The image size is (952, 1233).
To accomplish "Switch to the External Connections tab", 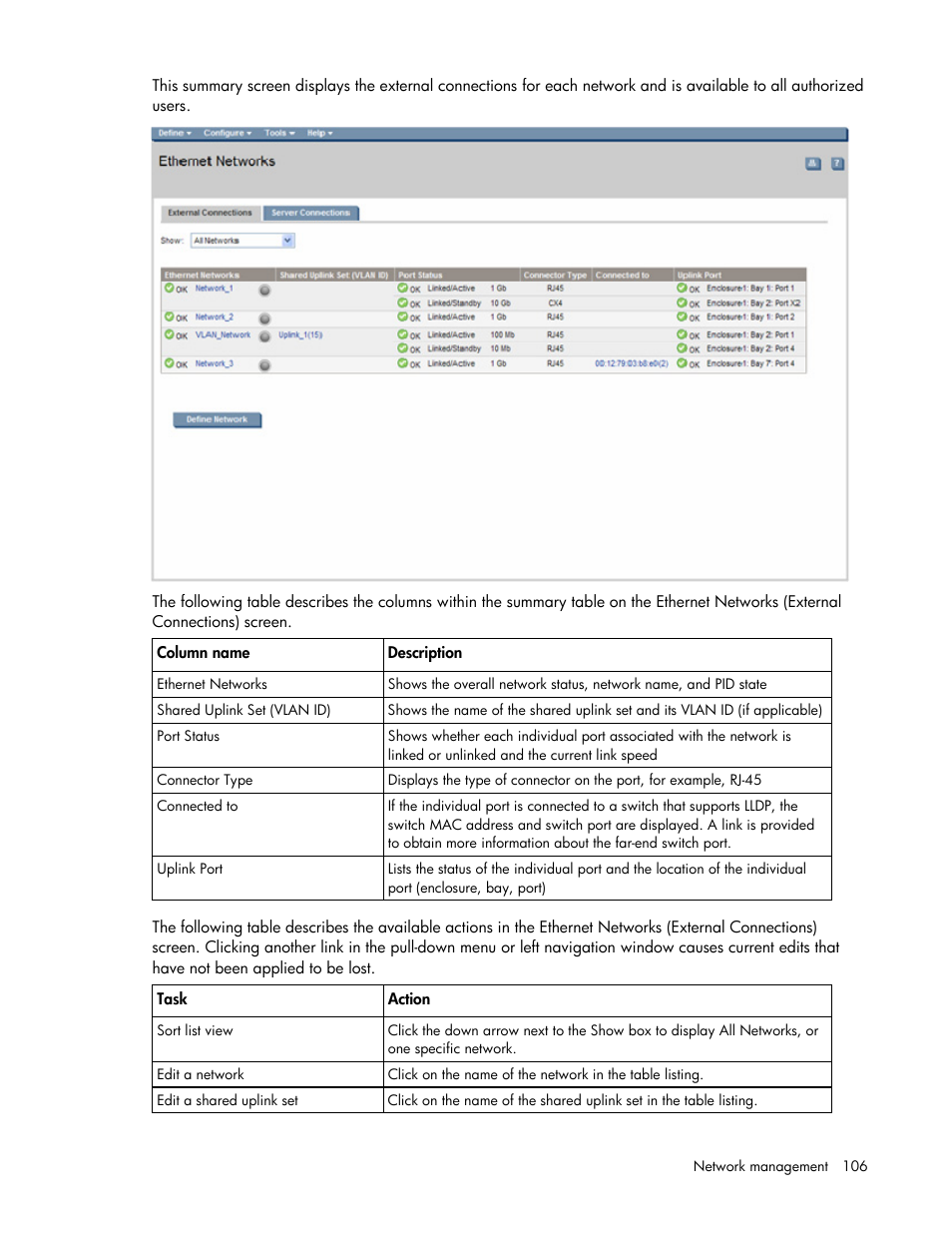I will (210, 213).
